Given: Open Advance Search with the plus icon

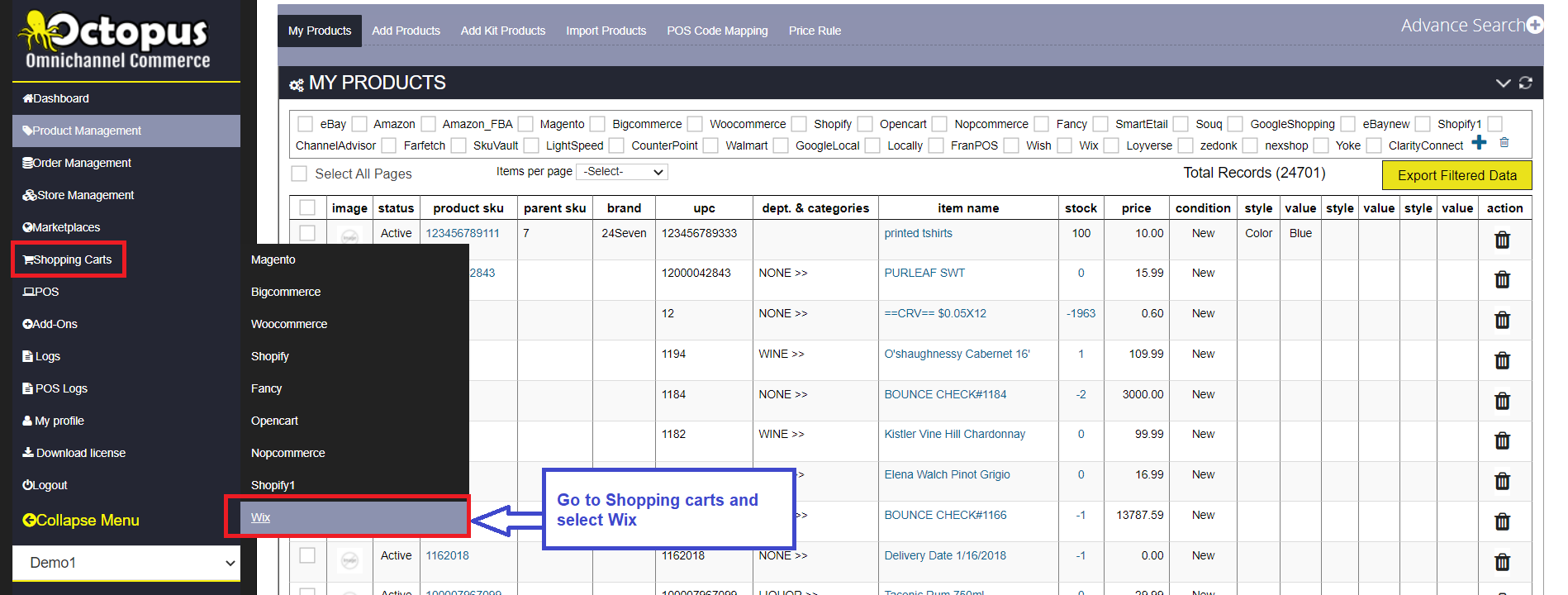Looking at the screenshot, I should click(x=1535, y=26).
